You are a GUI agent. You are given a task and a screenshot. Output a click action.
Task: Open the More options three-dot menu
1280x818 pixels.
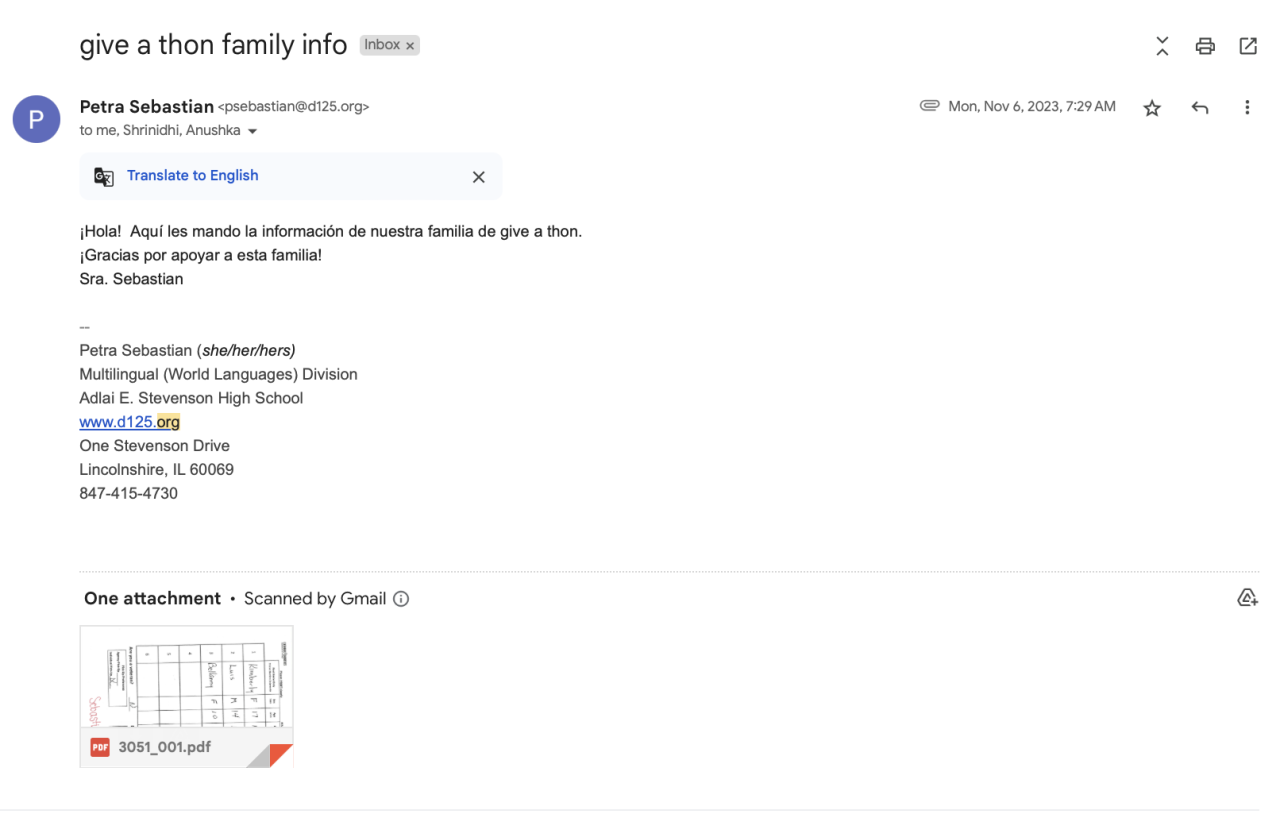1247,108
